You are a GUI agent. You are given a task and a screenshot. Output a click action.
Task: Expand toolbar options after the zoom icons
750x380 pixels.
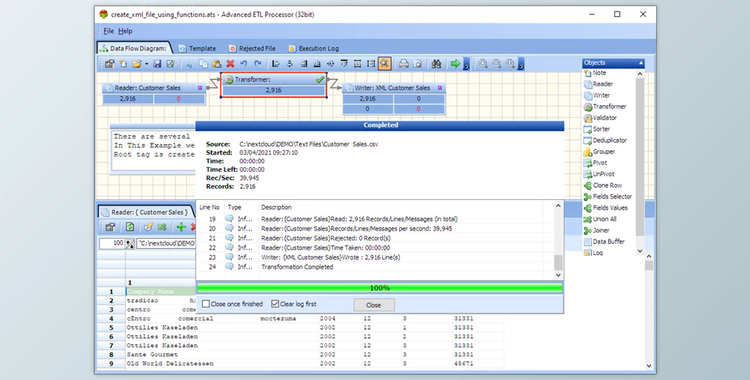[521, 64]
